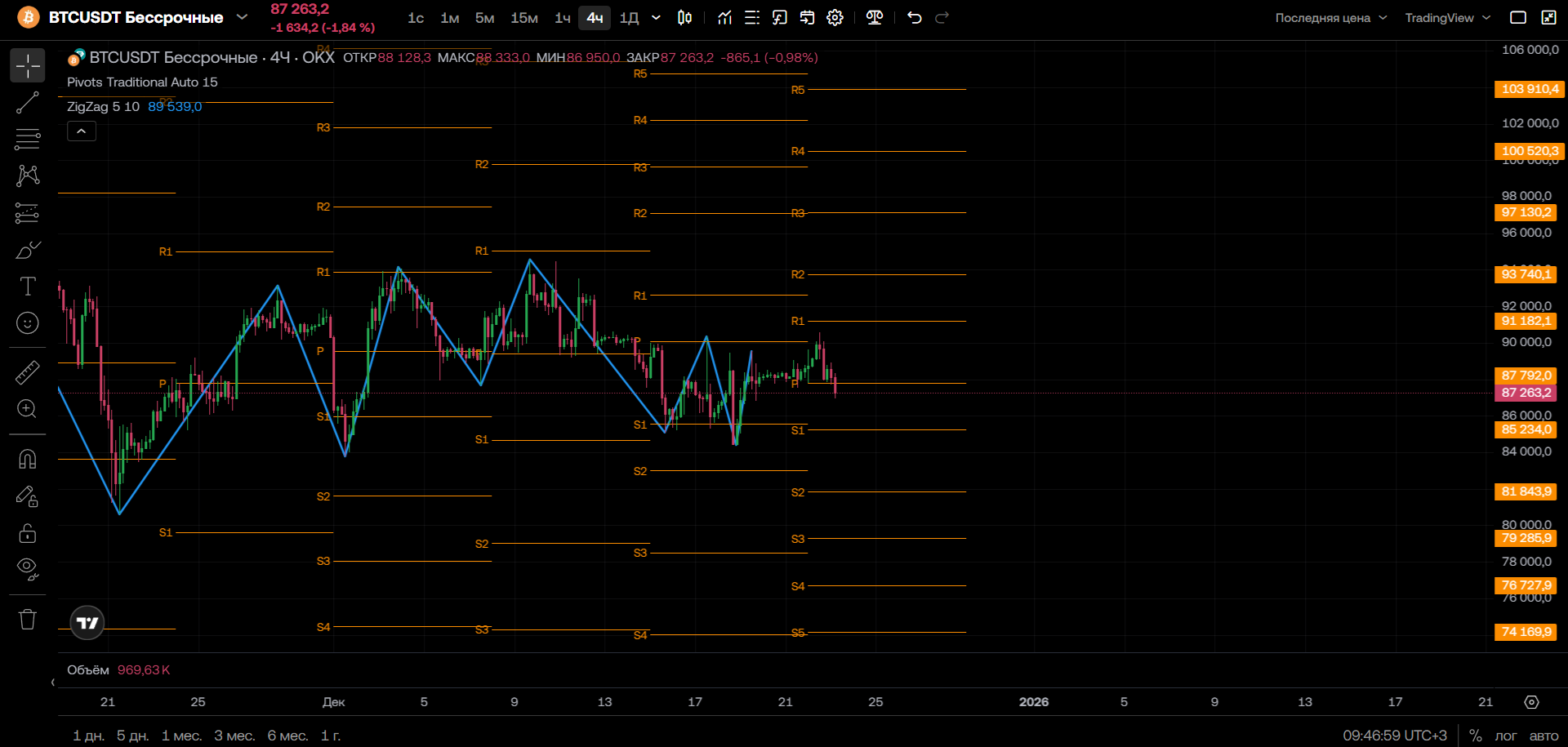1568x747 pixels.
Task: Open the TradingView chart source dropdown
Action: point(1448,18)
